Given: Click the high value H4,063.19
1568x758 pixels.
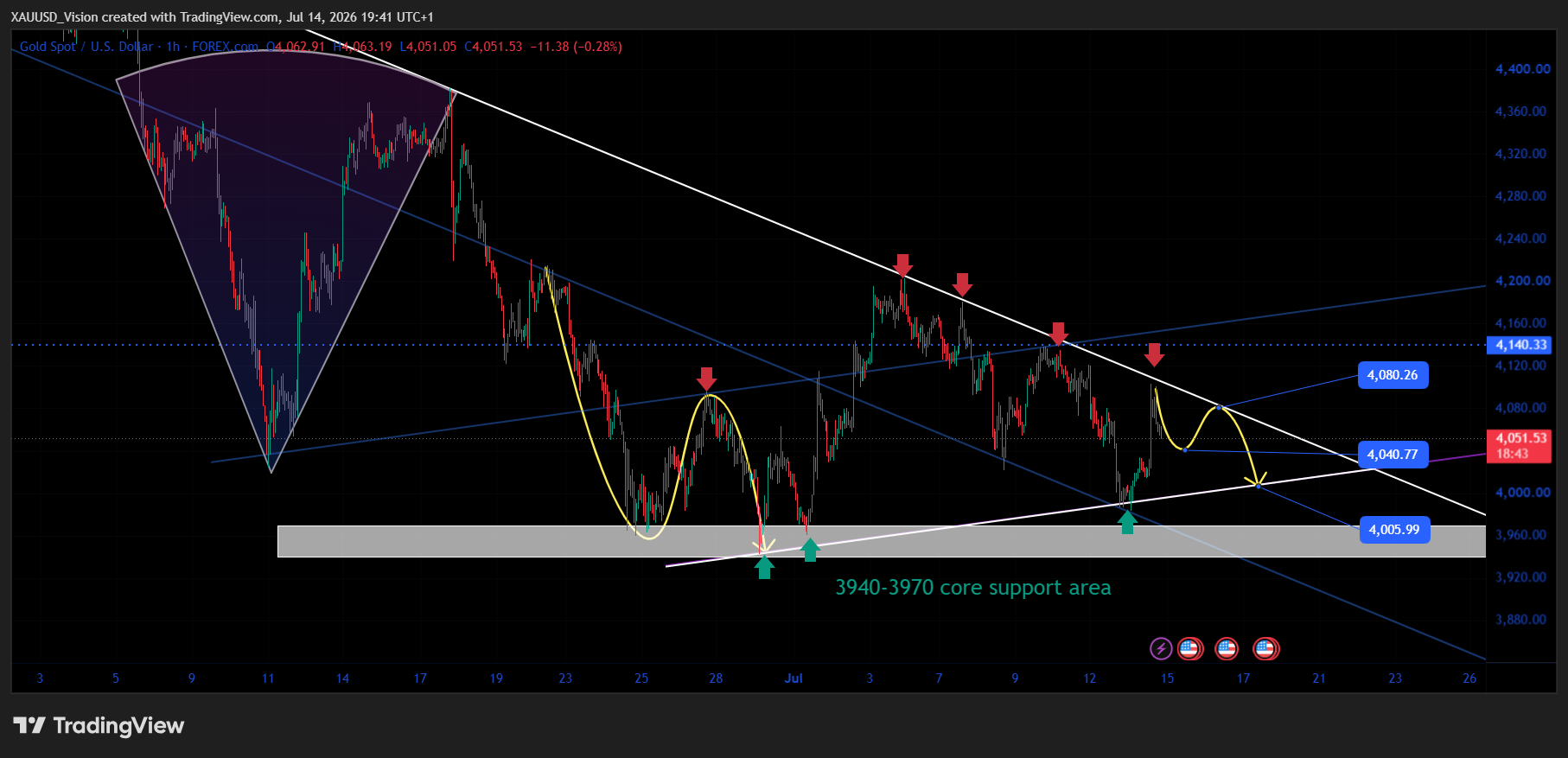Looking at the screenshot, I should 362,47.
